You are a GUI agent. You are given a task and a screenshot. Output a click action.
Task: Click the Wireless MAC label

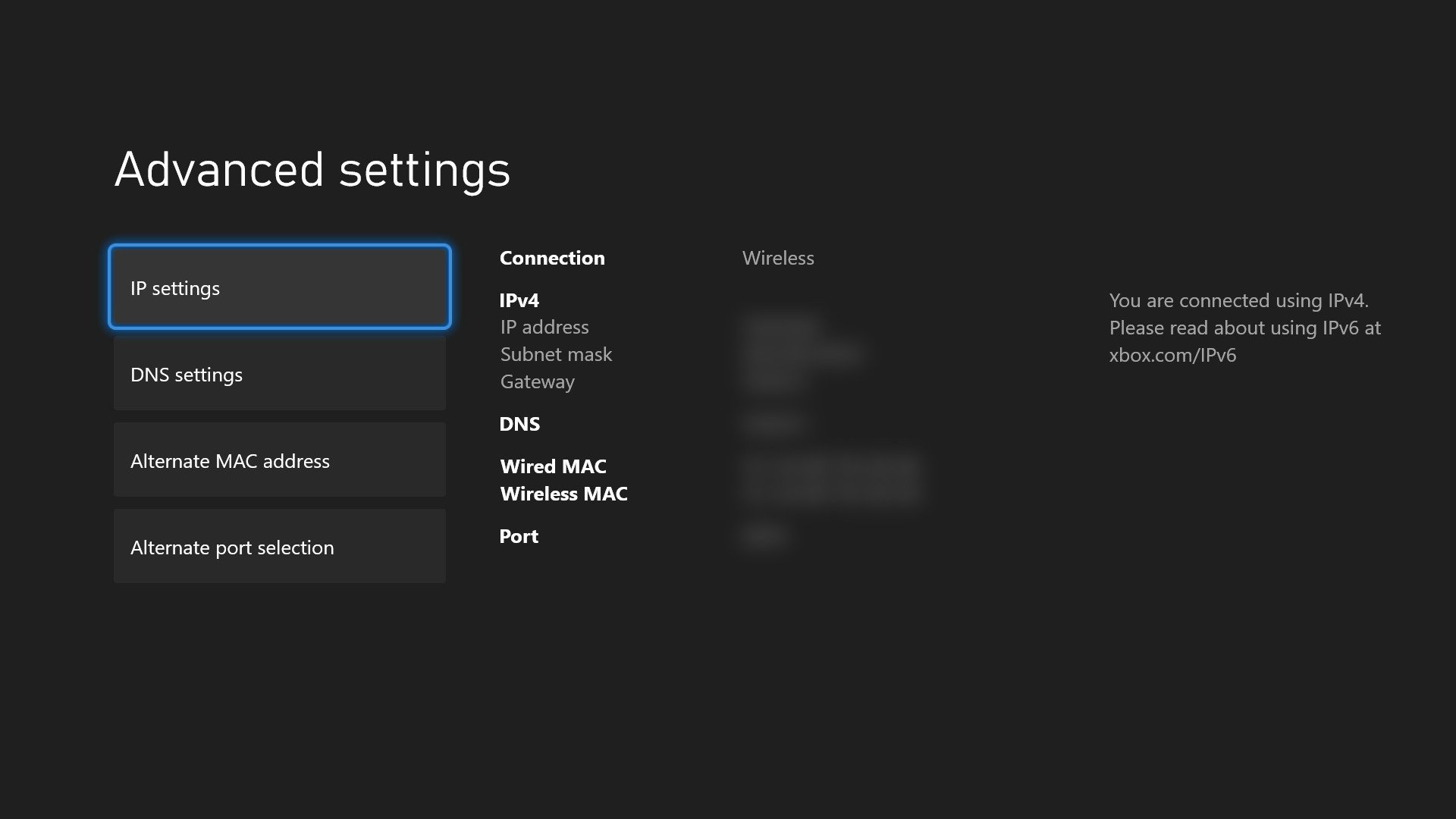click(563, 494)
